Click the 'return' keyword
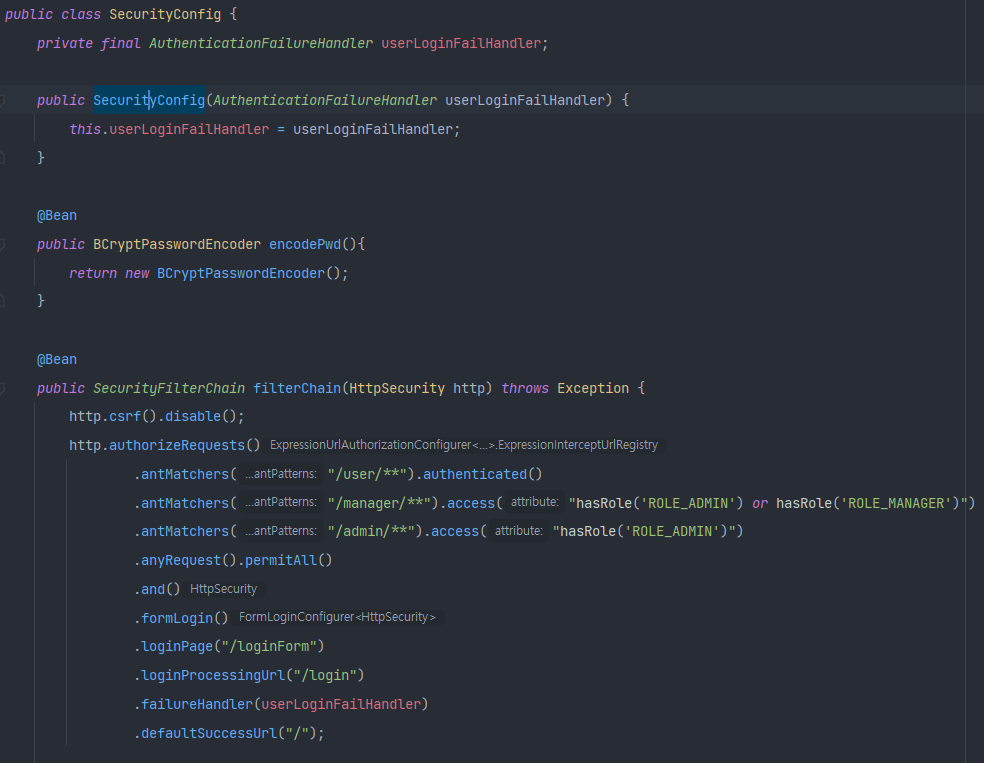Viewport: 984px width, 763px height. [x=93, y=274]
